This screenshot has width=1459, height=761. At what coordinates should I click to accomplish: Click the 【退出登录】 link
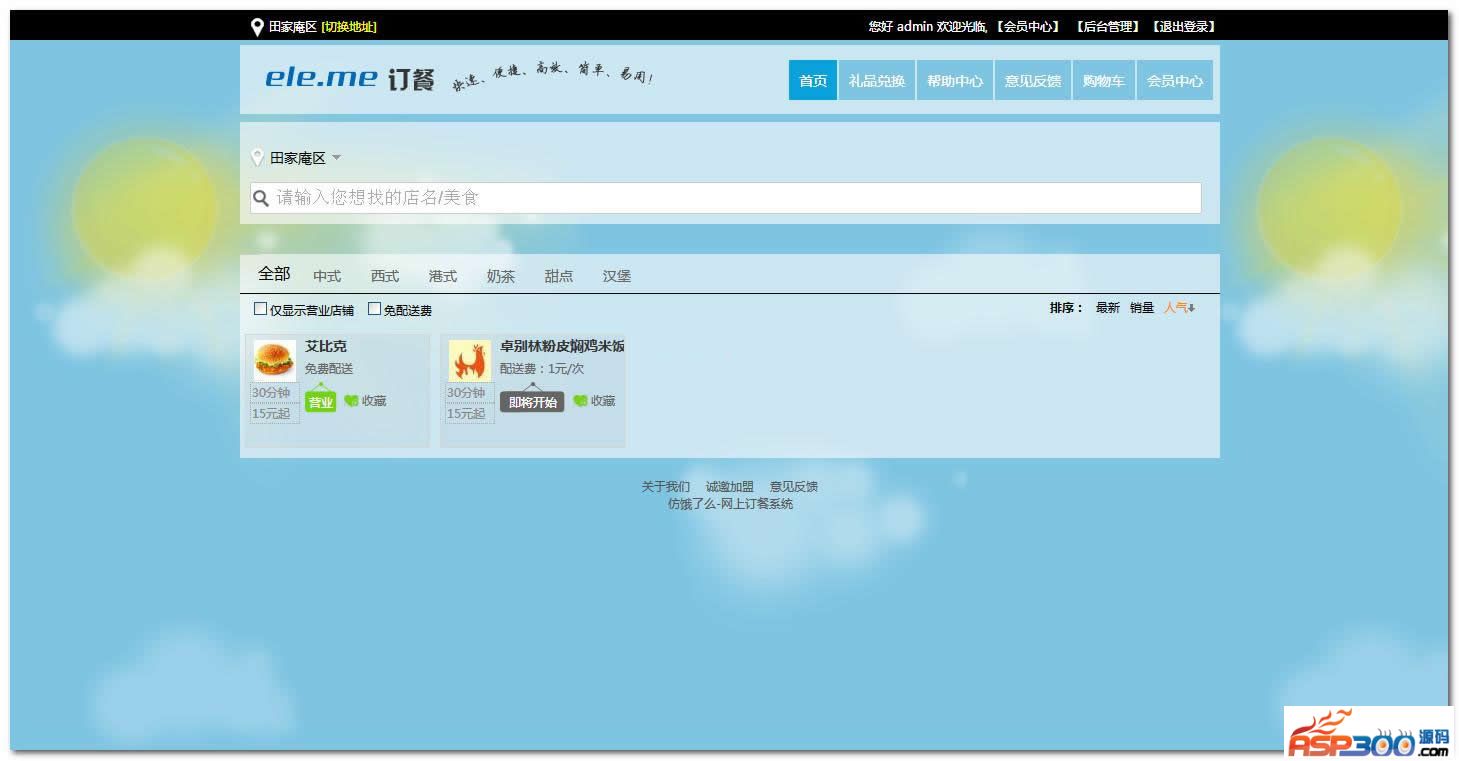click(1185, 27)
